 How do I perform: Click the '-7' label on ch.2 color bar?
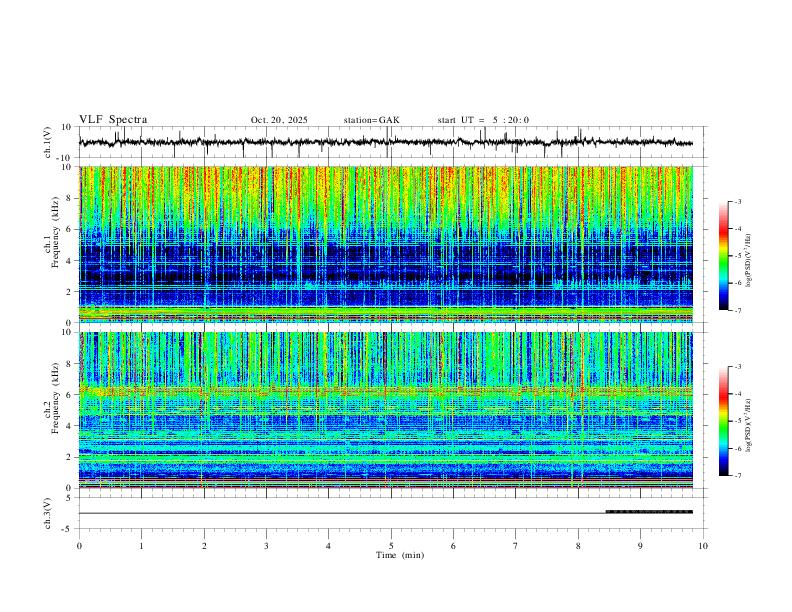point(738,476)
